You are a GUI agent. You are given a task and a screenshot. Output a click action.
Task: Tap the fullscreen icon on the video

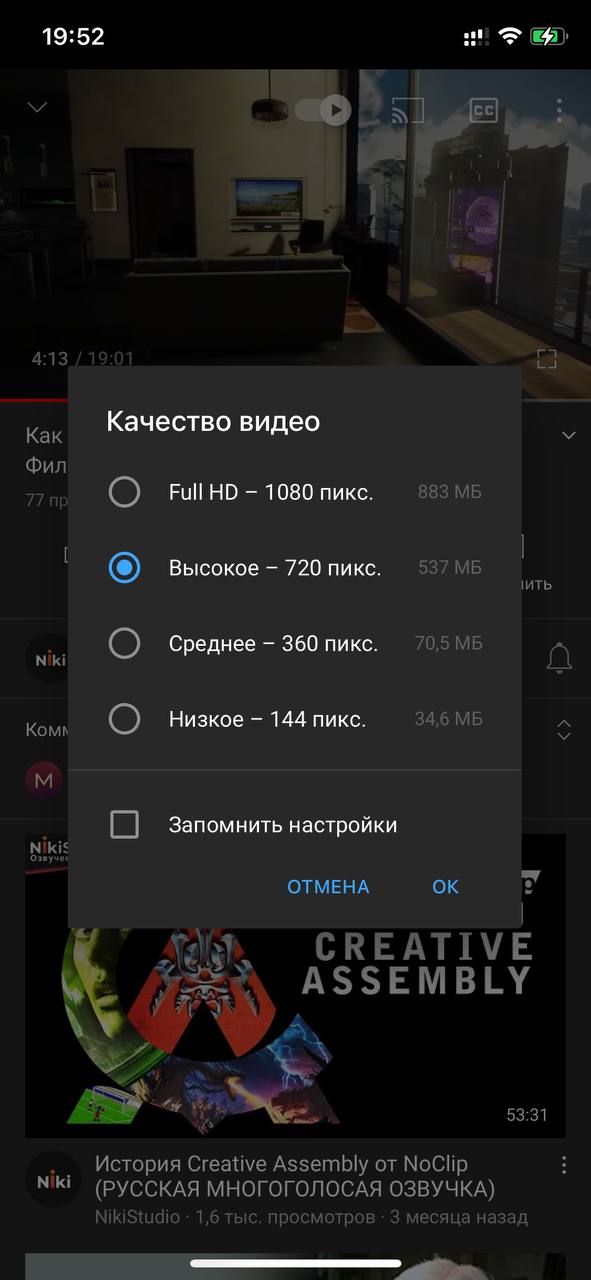click(546, 359)
